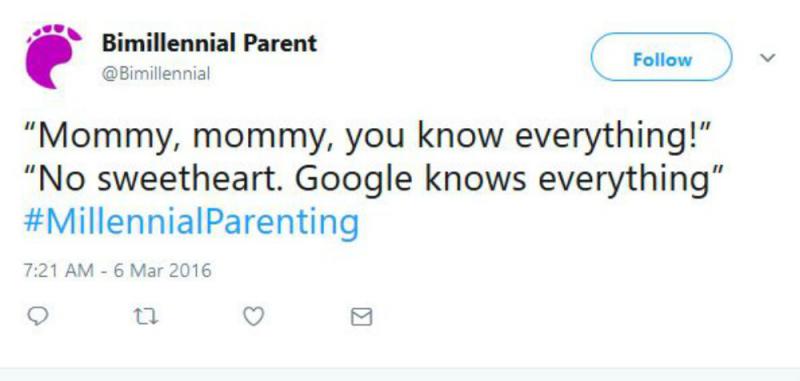Screen dimensions: 800x381
Task: Open the purple footprint profile avatar
Action: [x=53, y=56]
